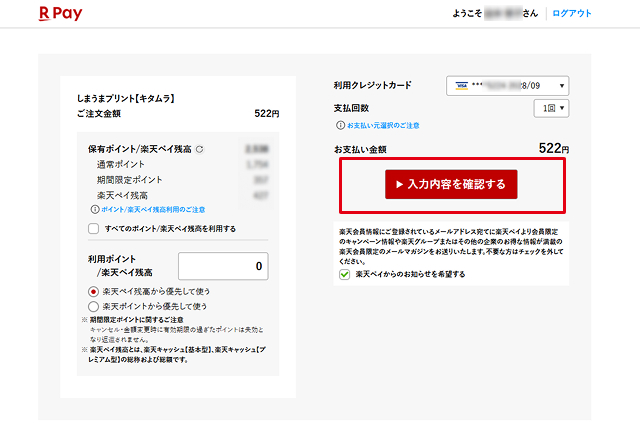Viewport: 640px width, 434px height.
Task: Click 入力内容を確認する button
Action: pyautogui.click(x=451, y=185)
